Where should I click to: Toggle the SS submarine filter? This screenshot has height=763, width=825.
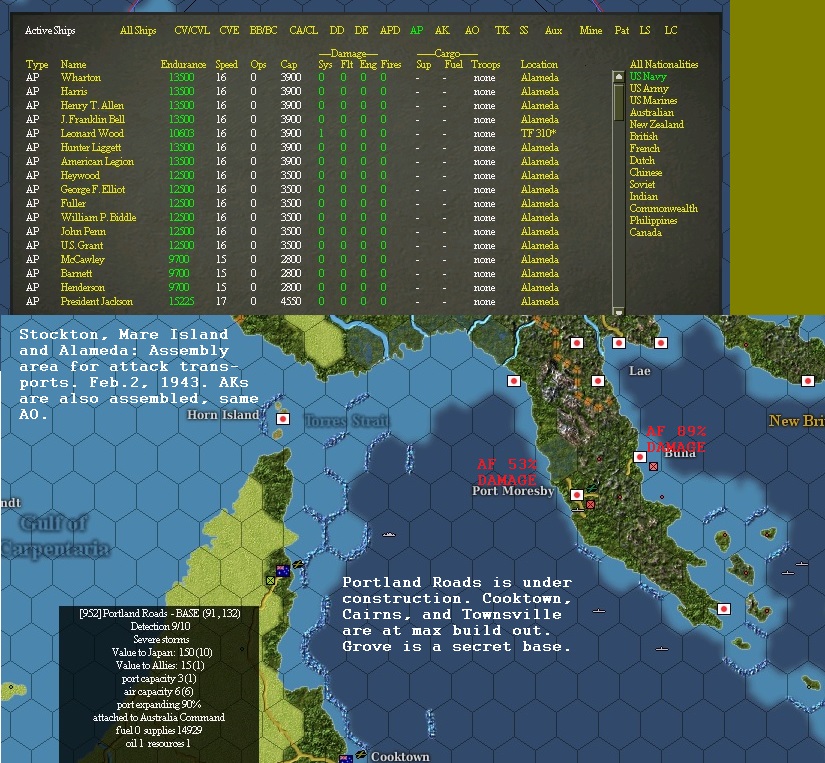click(x=523, y=30)
